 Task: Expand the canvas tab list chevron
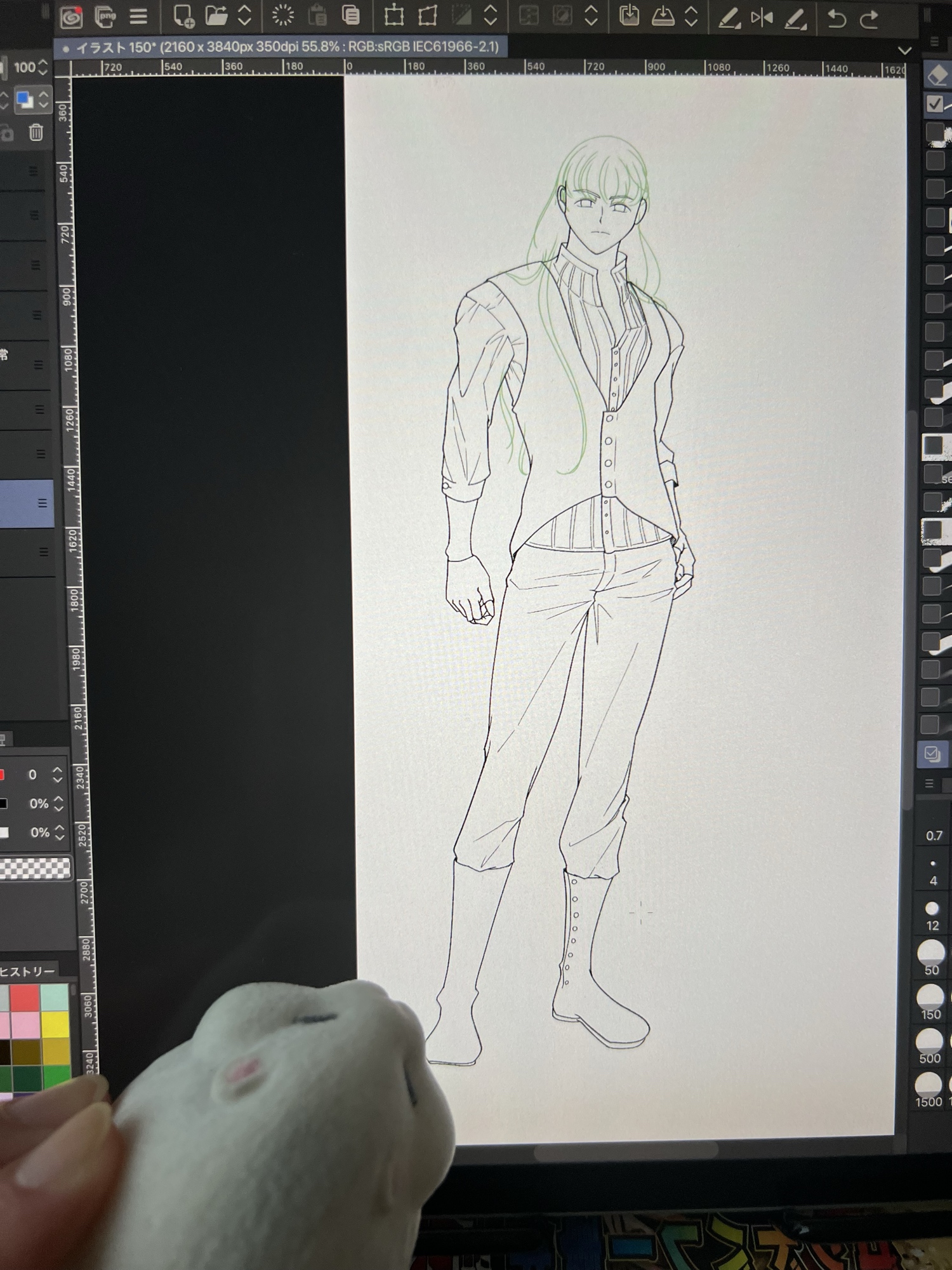pyautogui.click(x=904, y=50)
